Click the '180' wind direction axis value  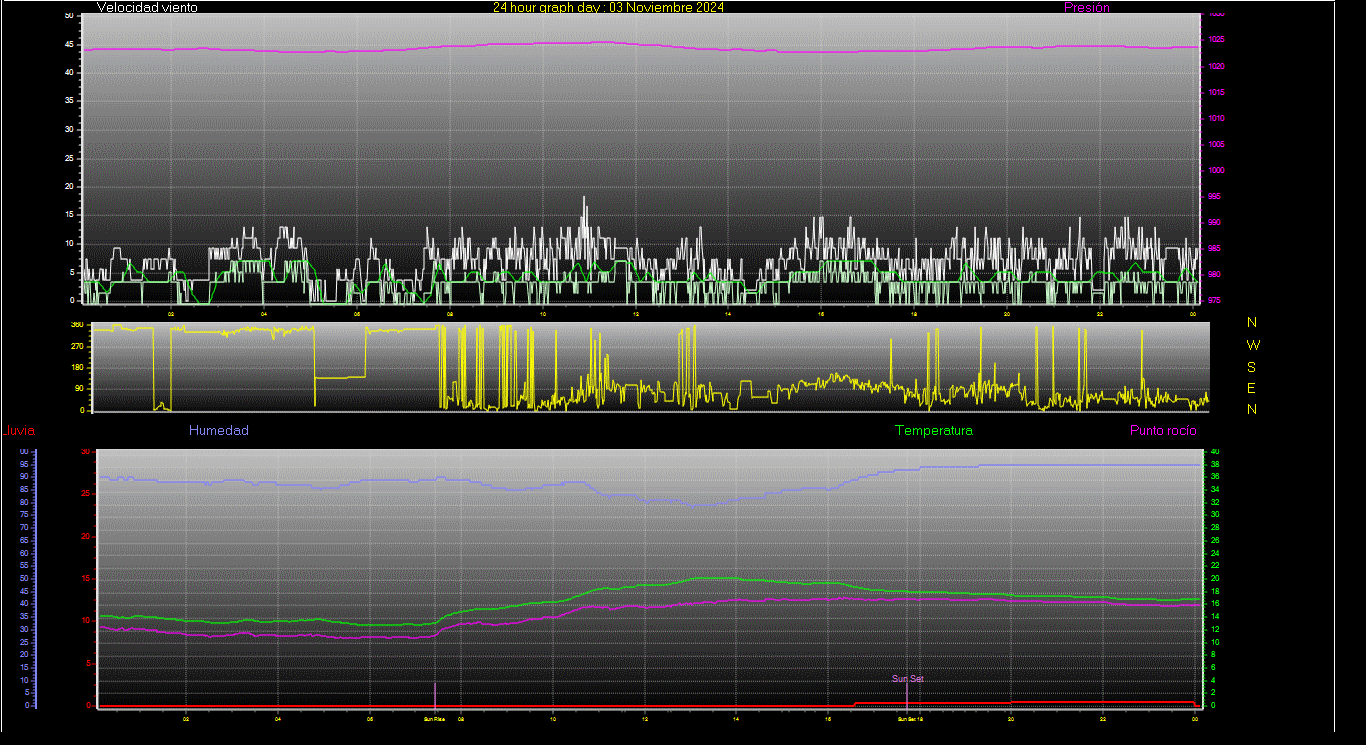coord(77,368)
